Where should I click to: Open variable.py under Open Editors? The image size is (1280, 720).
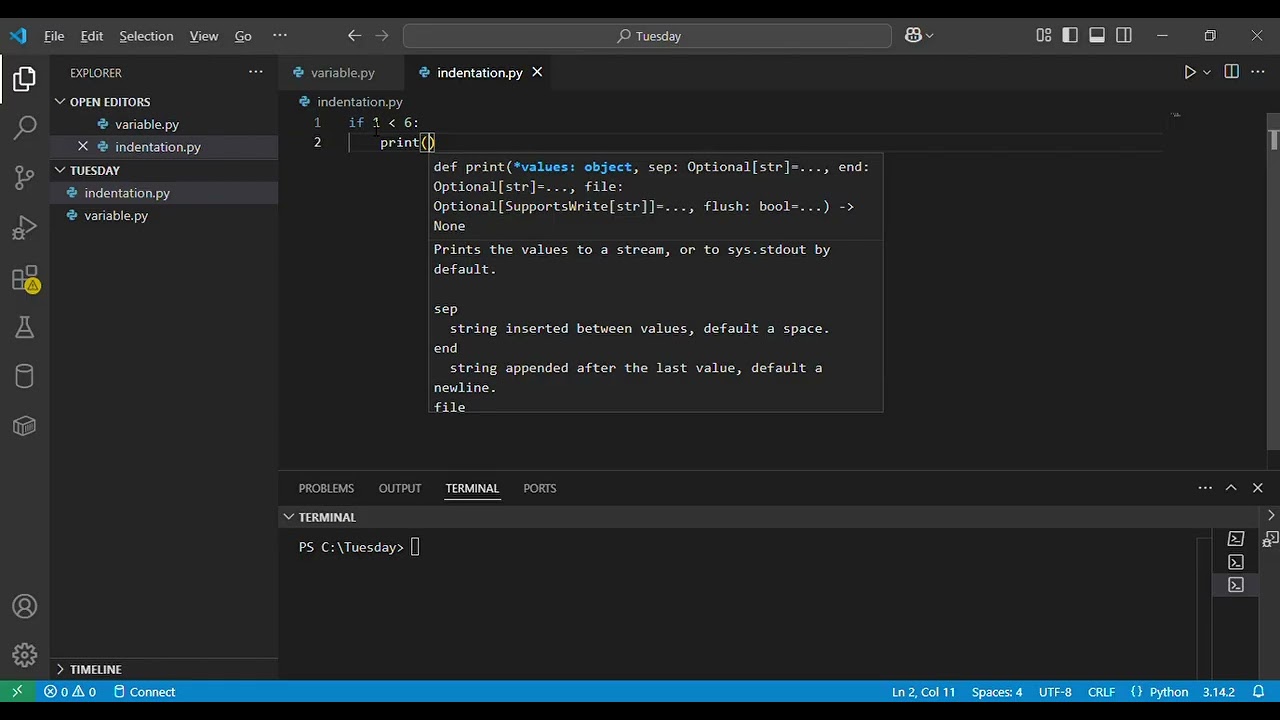point(147,124)
